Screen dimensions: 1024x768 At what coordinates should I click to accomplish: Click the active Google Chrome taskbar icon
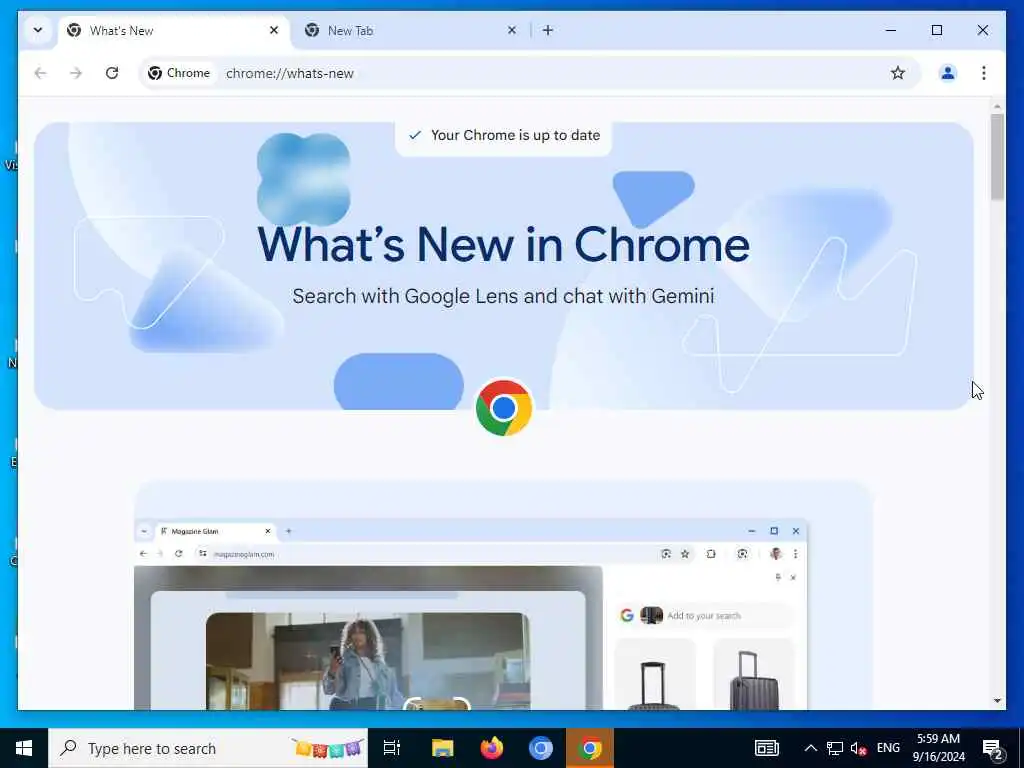click(x=590, y=748)
